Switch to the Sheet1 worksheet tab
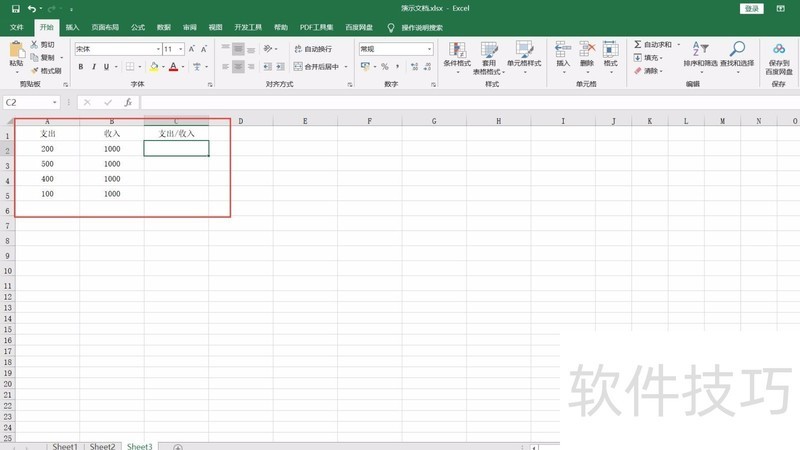Viewport: 800px width, 450px height. (65, 446)
